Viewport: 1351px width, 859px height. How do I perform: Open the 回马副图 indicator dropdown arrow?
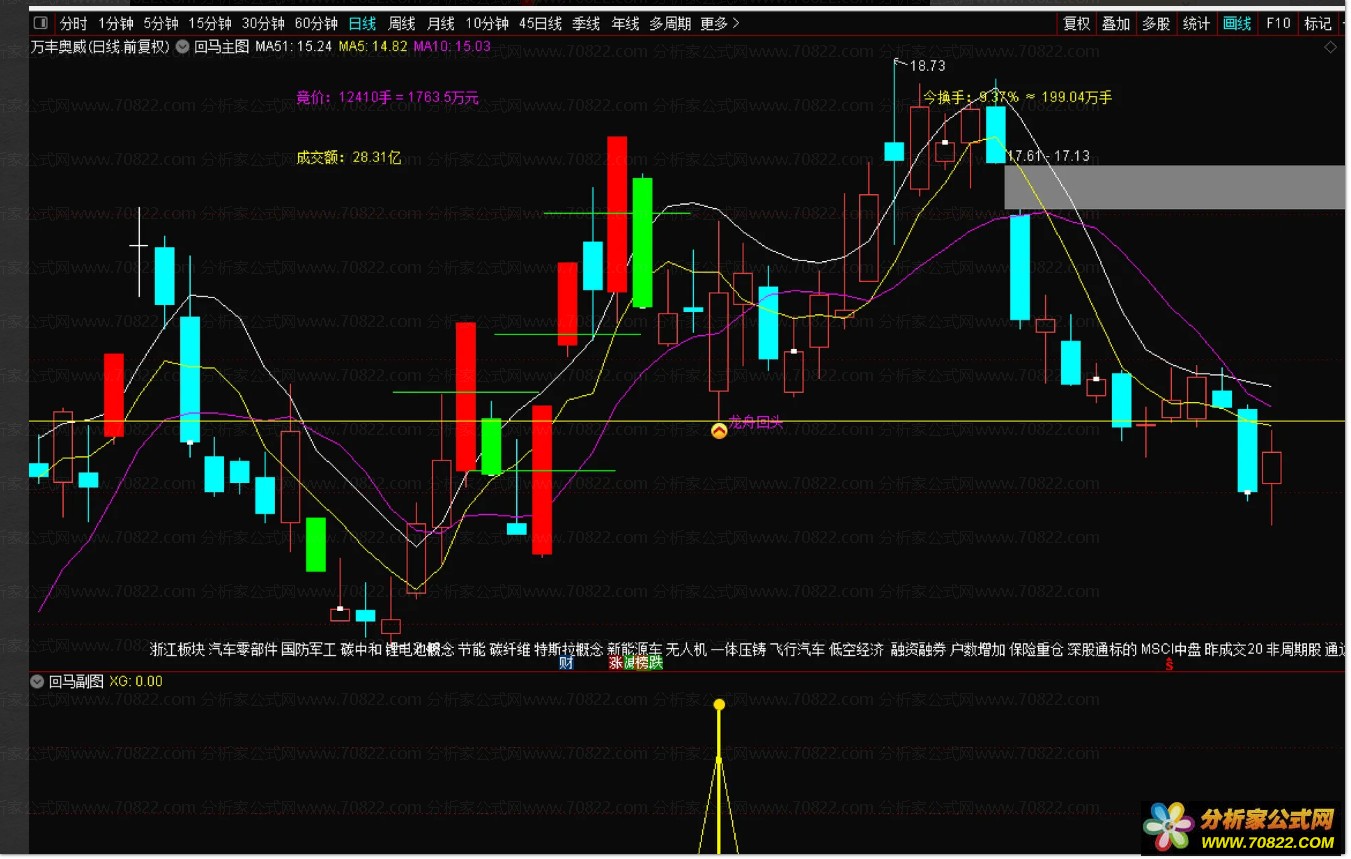tap(38, 682)
